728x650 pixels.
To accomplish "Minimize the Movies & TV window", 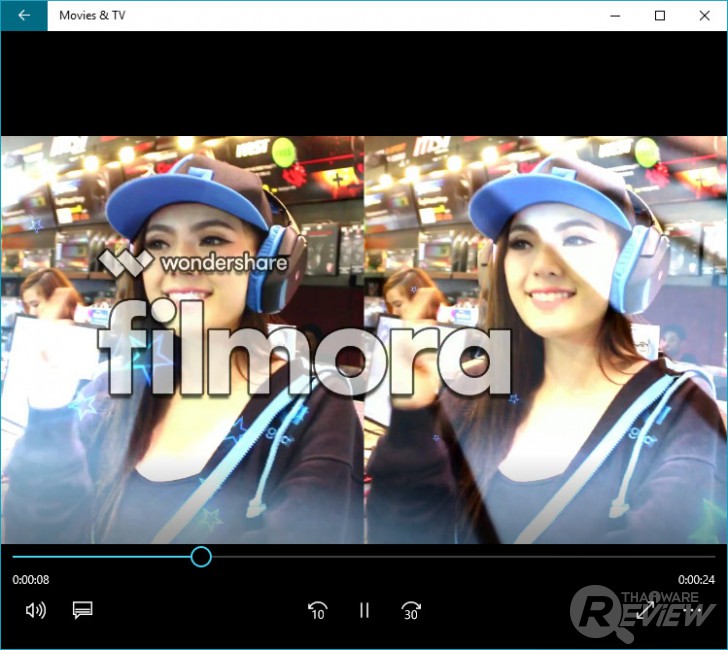I will 615,16.
